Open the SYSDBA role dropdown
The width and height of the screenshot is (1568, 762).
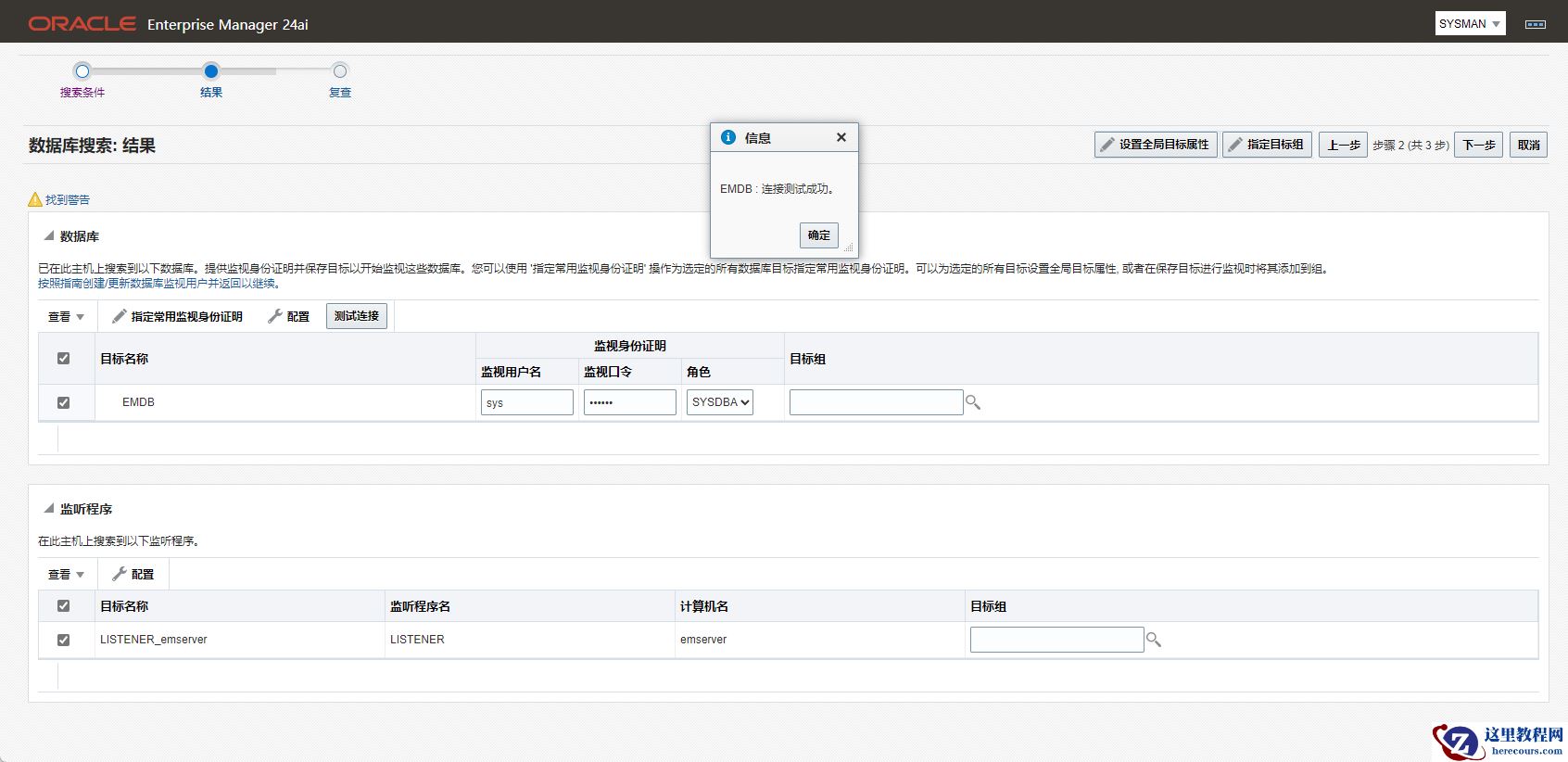[720, 402]
